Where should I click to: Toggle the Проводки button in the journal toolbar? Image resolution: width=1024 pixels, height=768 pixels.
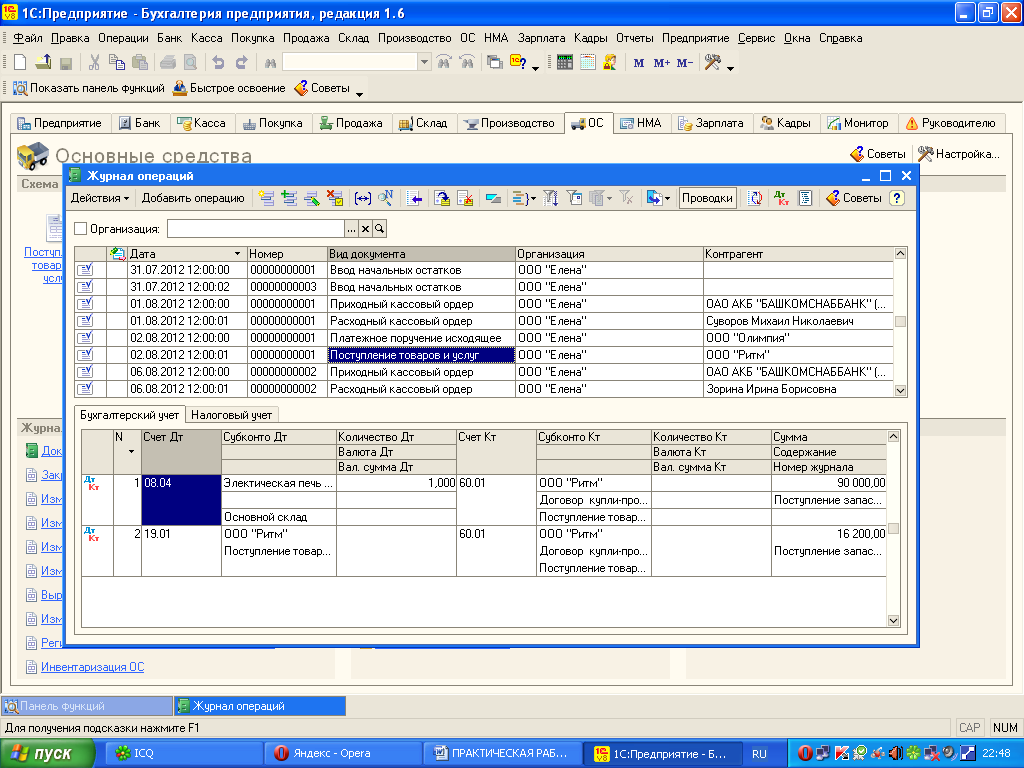point(707,198)
